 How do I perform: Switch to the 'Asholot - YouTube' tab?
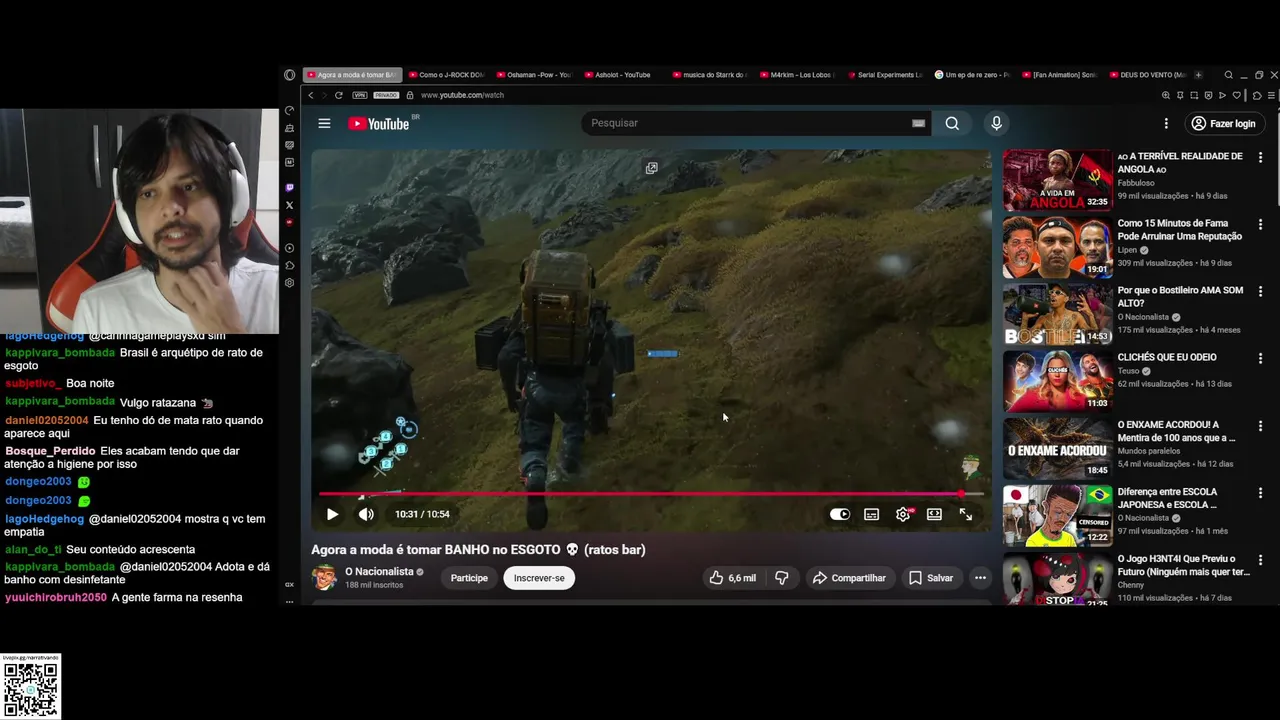622,75
